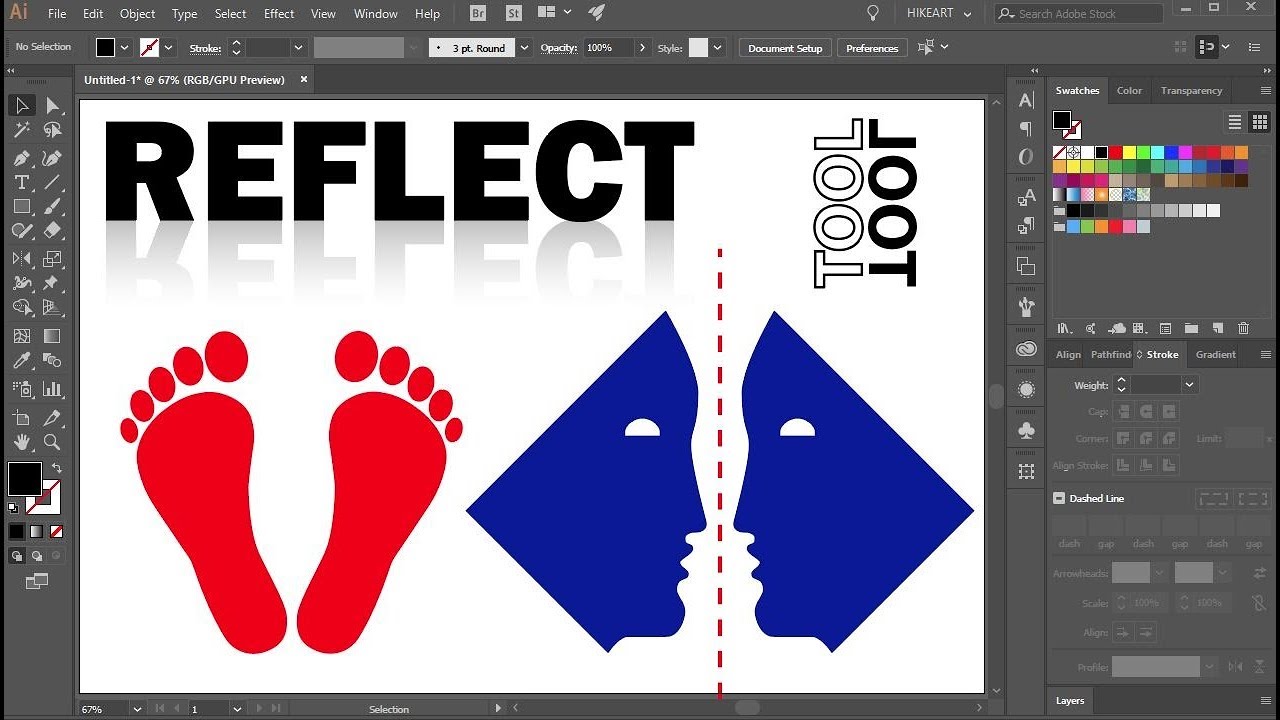Enable the Dashed Line option

[x=1059, y=498]
